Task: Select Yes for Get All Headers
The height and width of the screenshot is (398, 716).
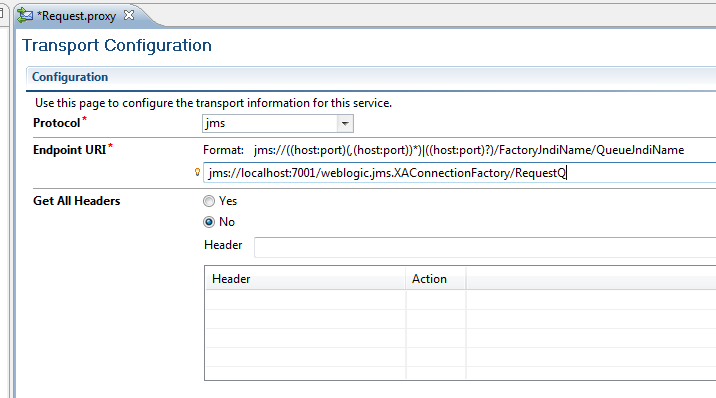Action: 209,201
